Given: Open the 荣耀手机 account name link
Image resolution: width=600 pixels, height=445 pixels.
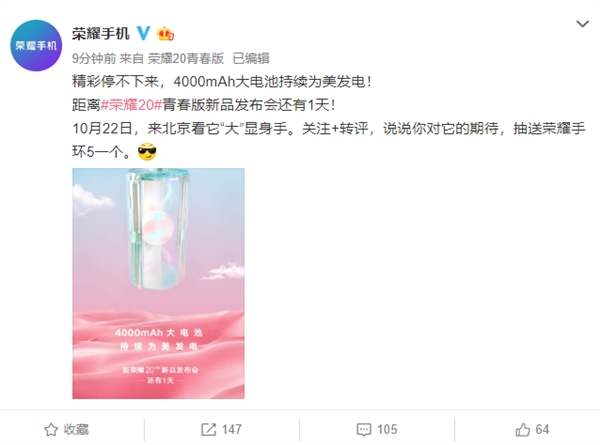Looking at the screenshot, I should 101,34.
